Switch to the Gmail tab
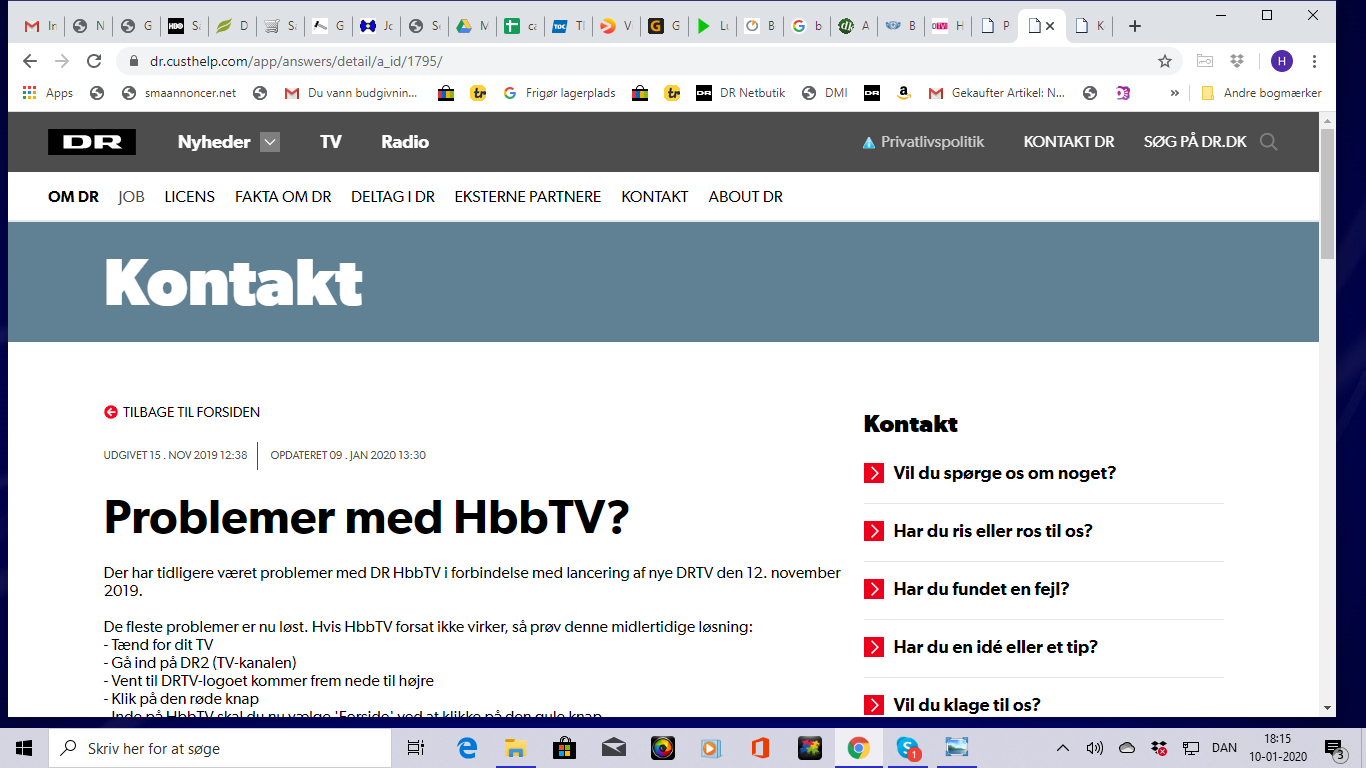The height and width of the screenshot is (768, 1366). (x=40, y=26)
